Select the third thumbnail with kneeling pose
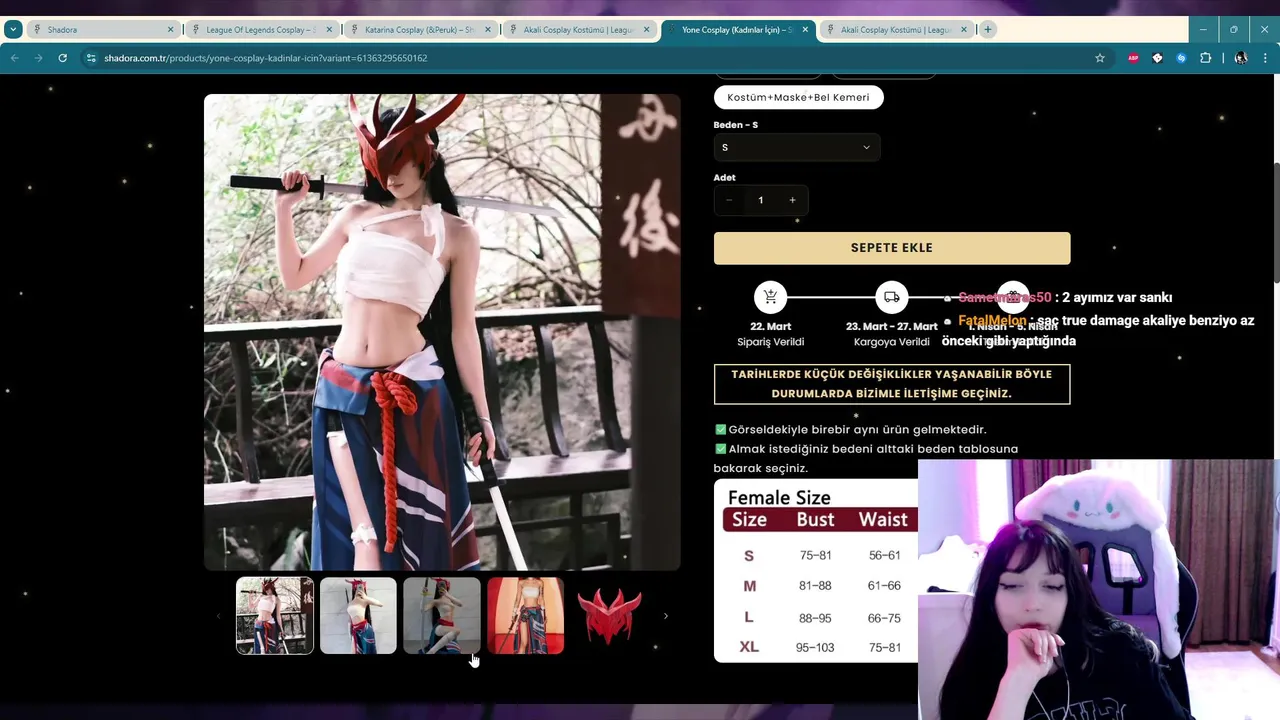This screenshot has height=720, width=1280. (442, 616)
